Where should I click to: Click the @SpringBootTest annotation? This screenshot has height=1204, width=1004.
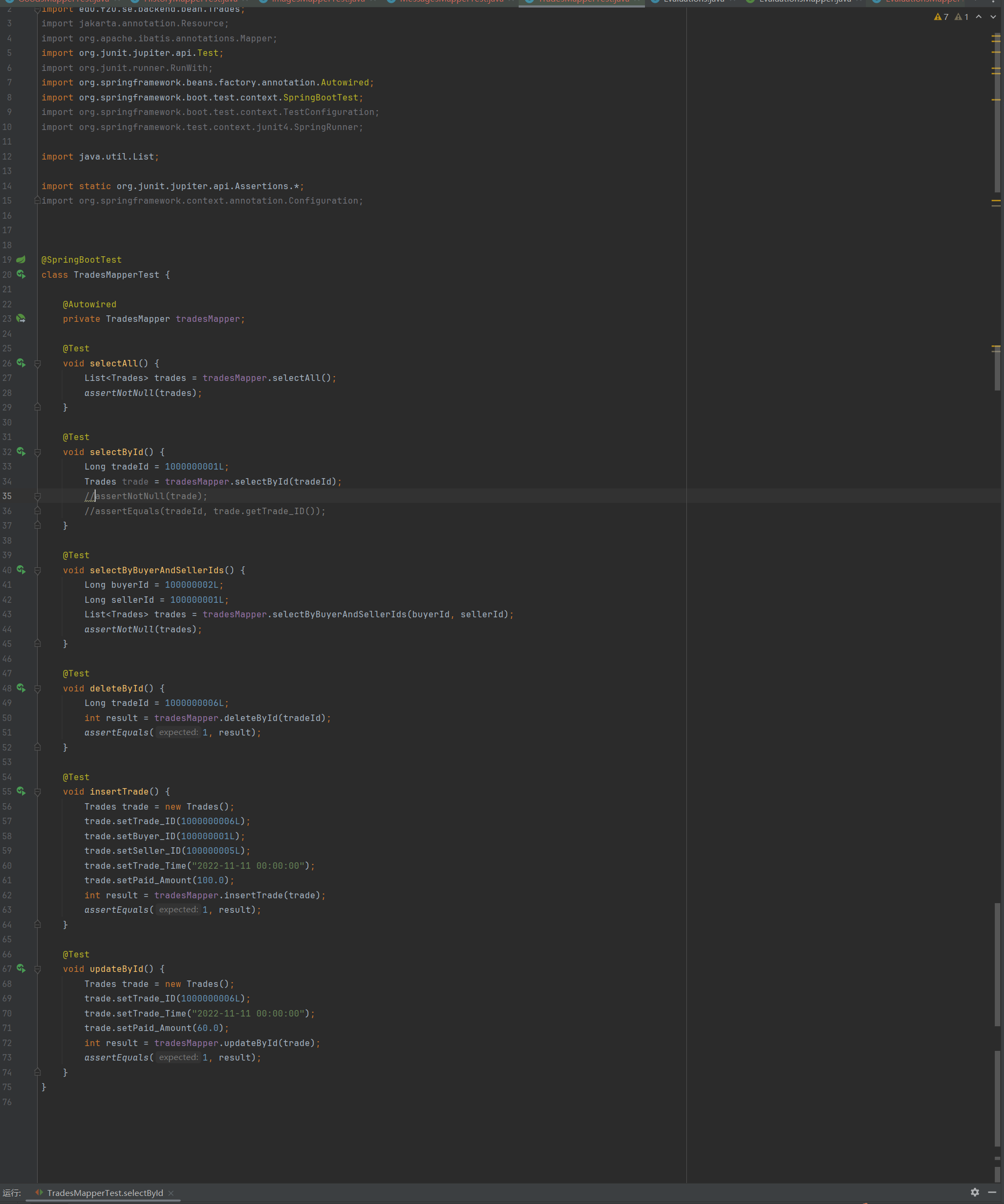82,259
